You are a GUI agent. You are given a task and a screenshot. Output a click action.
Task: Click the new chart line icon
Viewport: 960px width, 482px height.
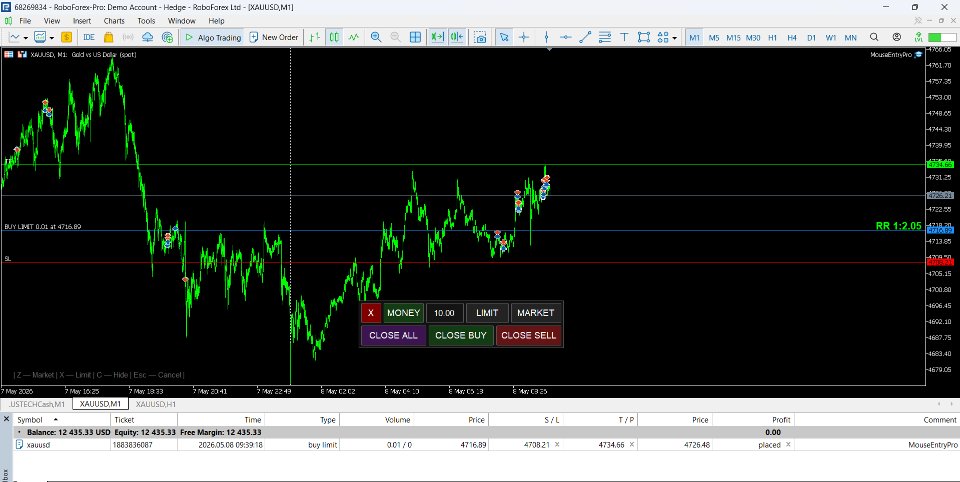click(x=14, y=37)
